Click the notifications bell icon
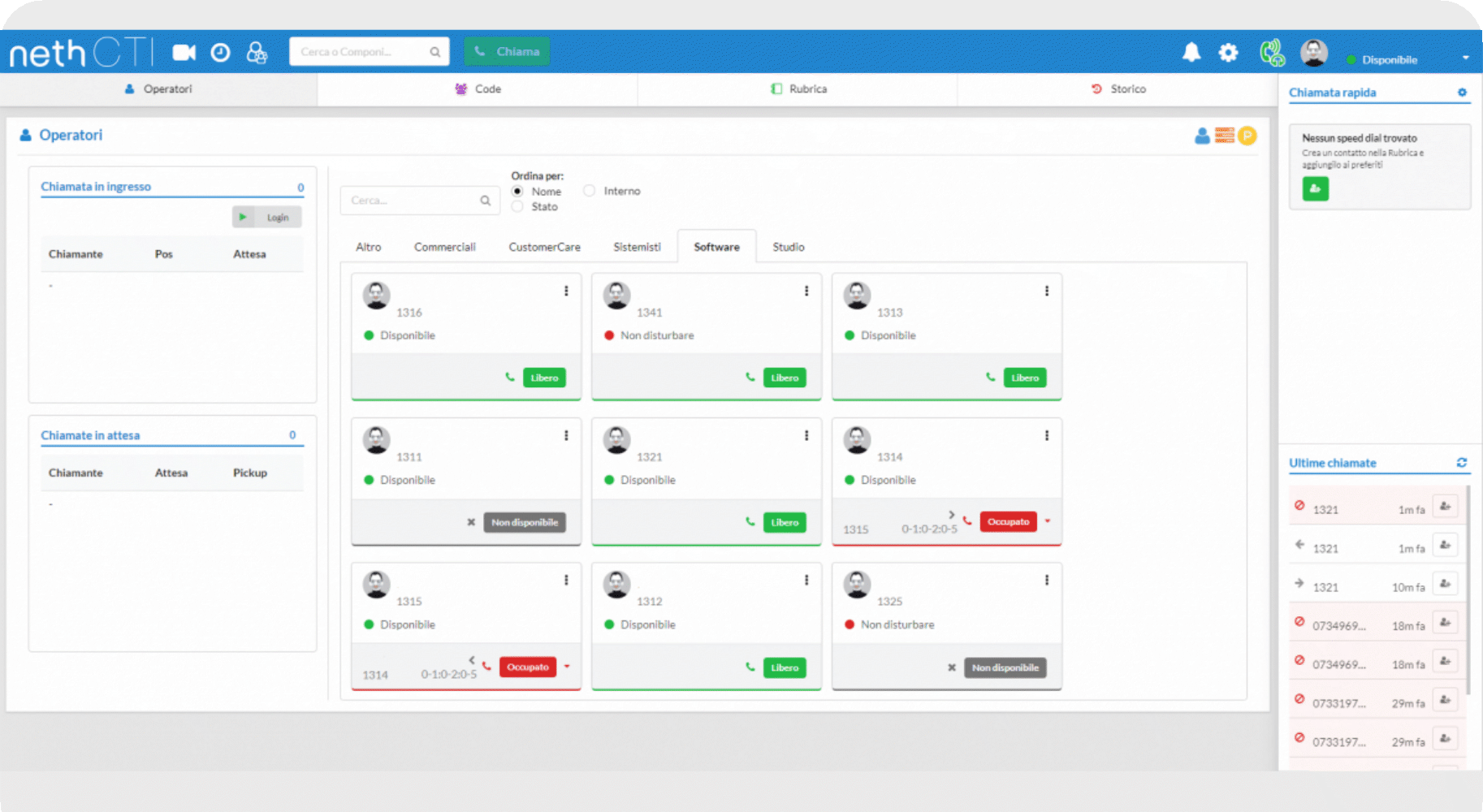The height and width of the screenshot is (812, 1483). [x=1191, y=53]
